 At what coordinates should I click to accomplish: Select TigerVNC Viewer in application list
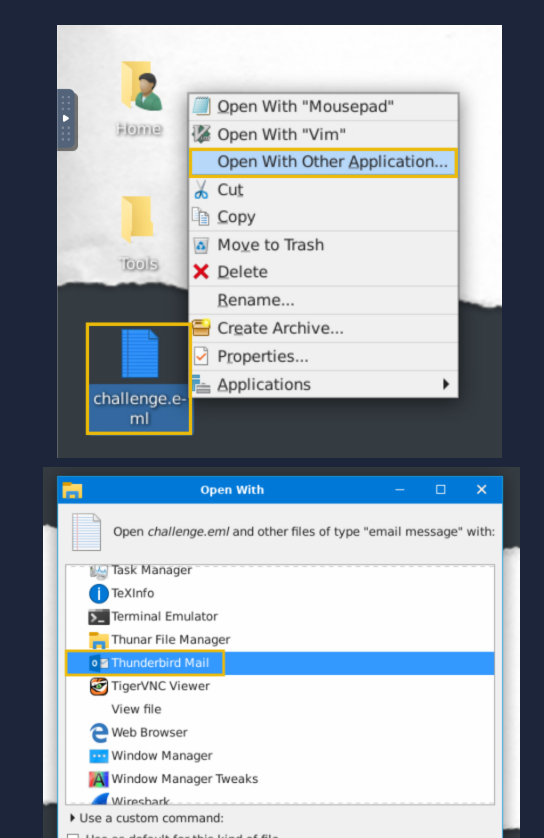[x=280, y=686]
